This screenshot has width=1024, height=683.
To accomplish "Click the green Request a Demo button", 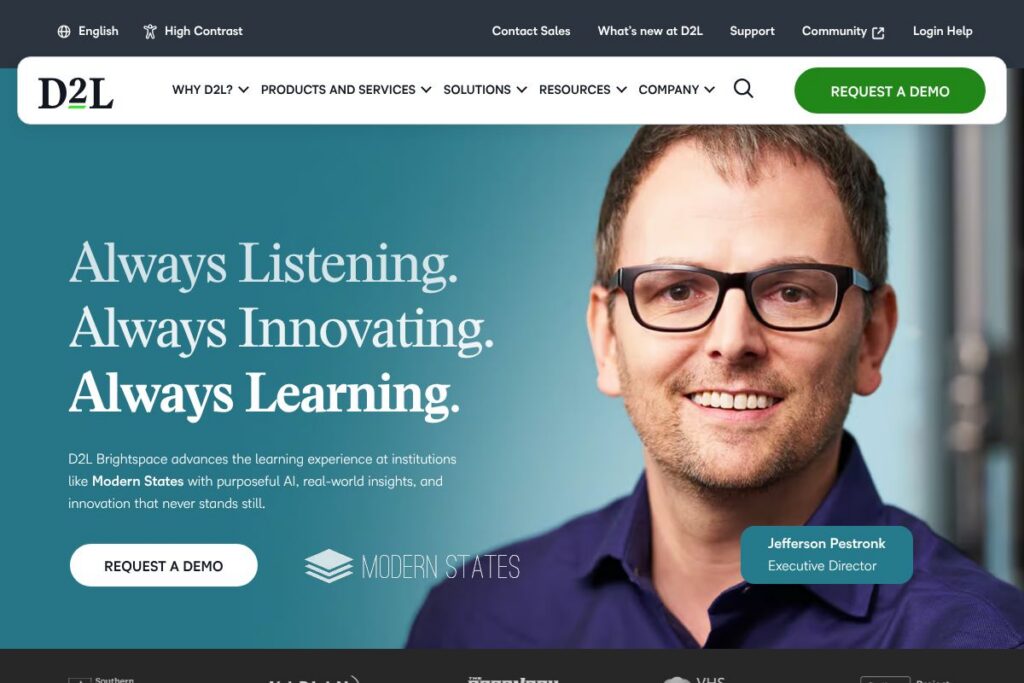I will [889, 91].
